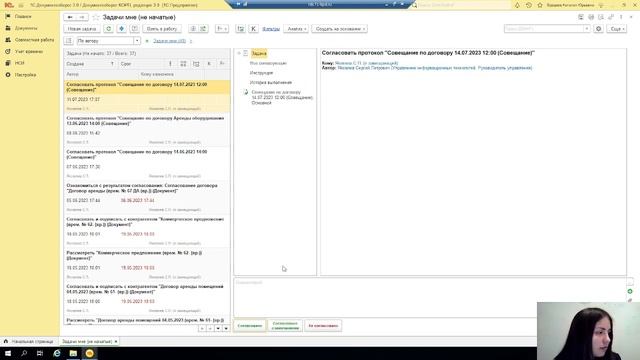Click the forward navigation arrow

coord(82,17)
